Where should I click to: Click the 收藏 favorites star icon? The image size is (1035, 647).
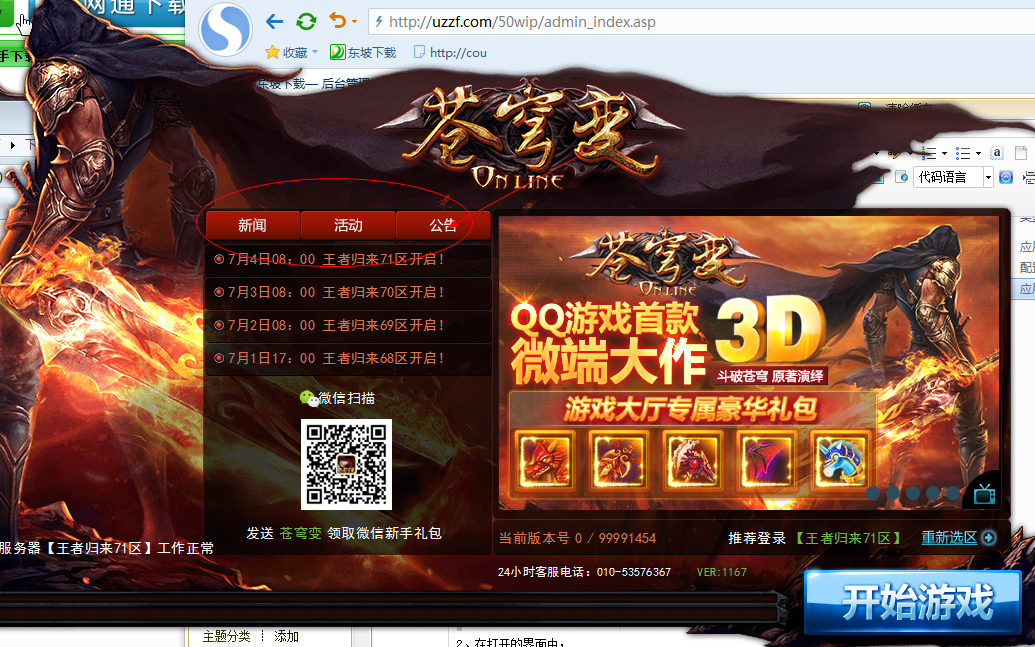(x=272, y=52)
